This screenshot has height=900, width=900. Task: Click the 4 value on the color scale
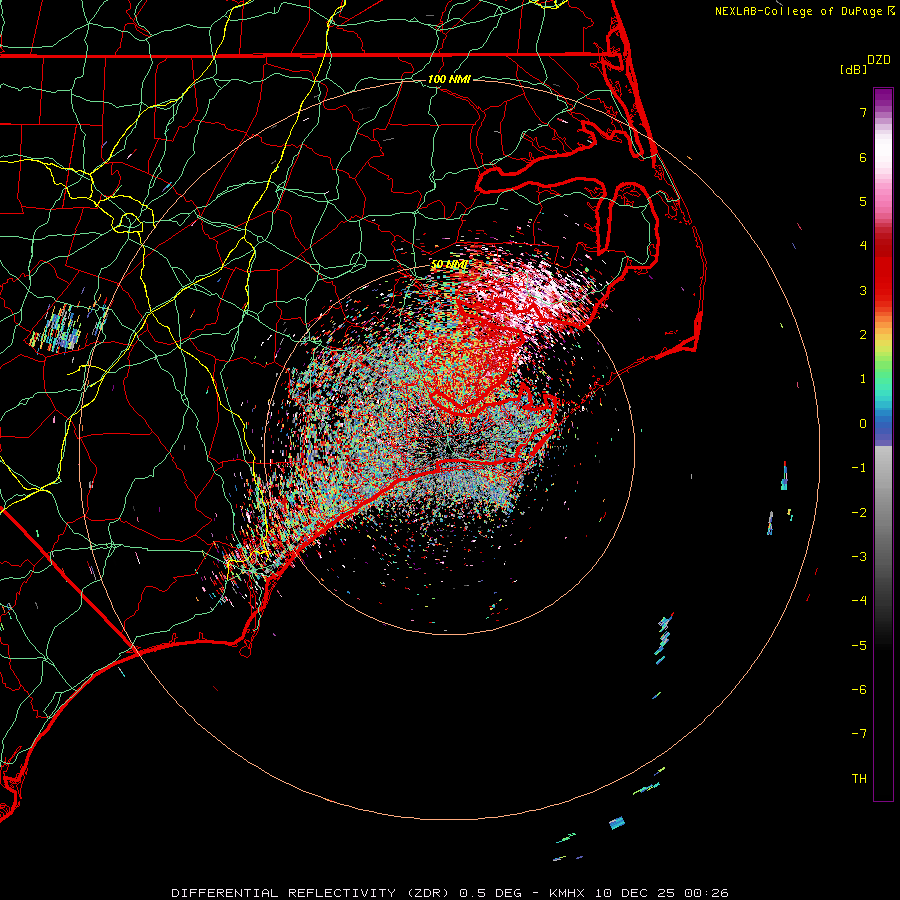click(863, 246)
